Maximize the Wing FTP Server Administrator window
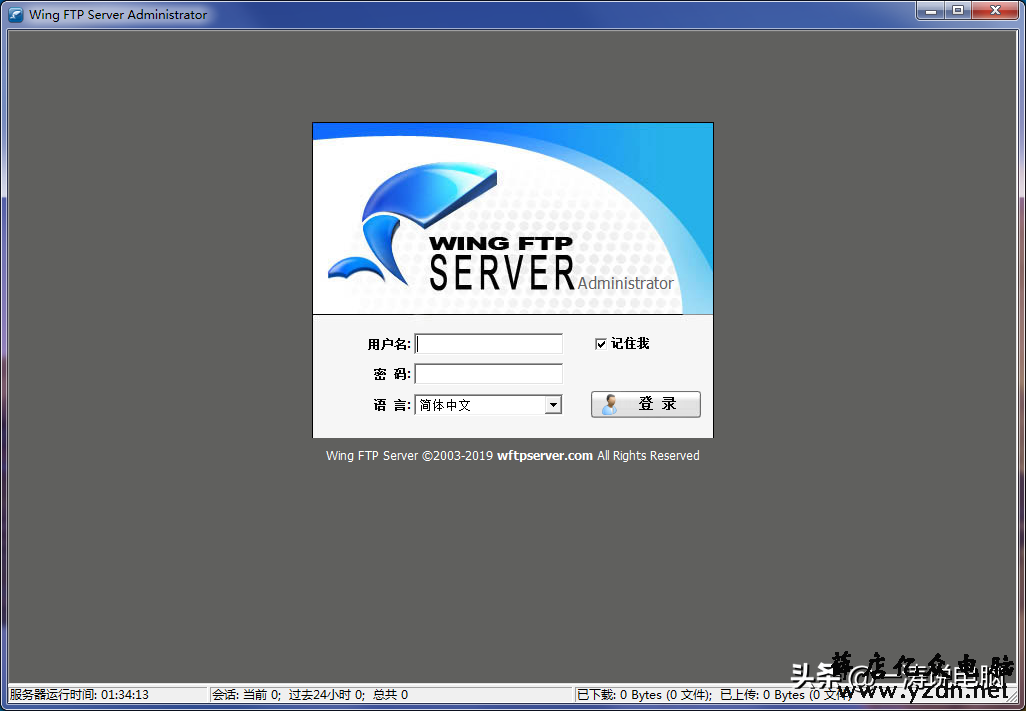Screen dimensions: 1026x711 958,10
